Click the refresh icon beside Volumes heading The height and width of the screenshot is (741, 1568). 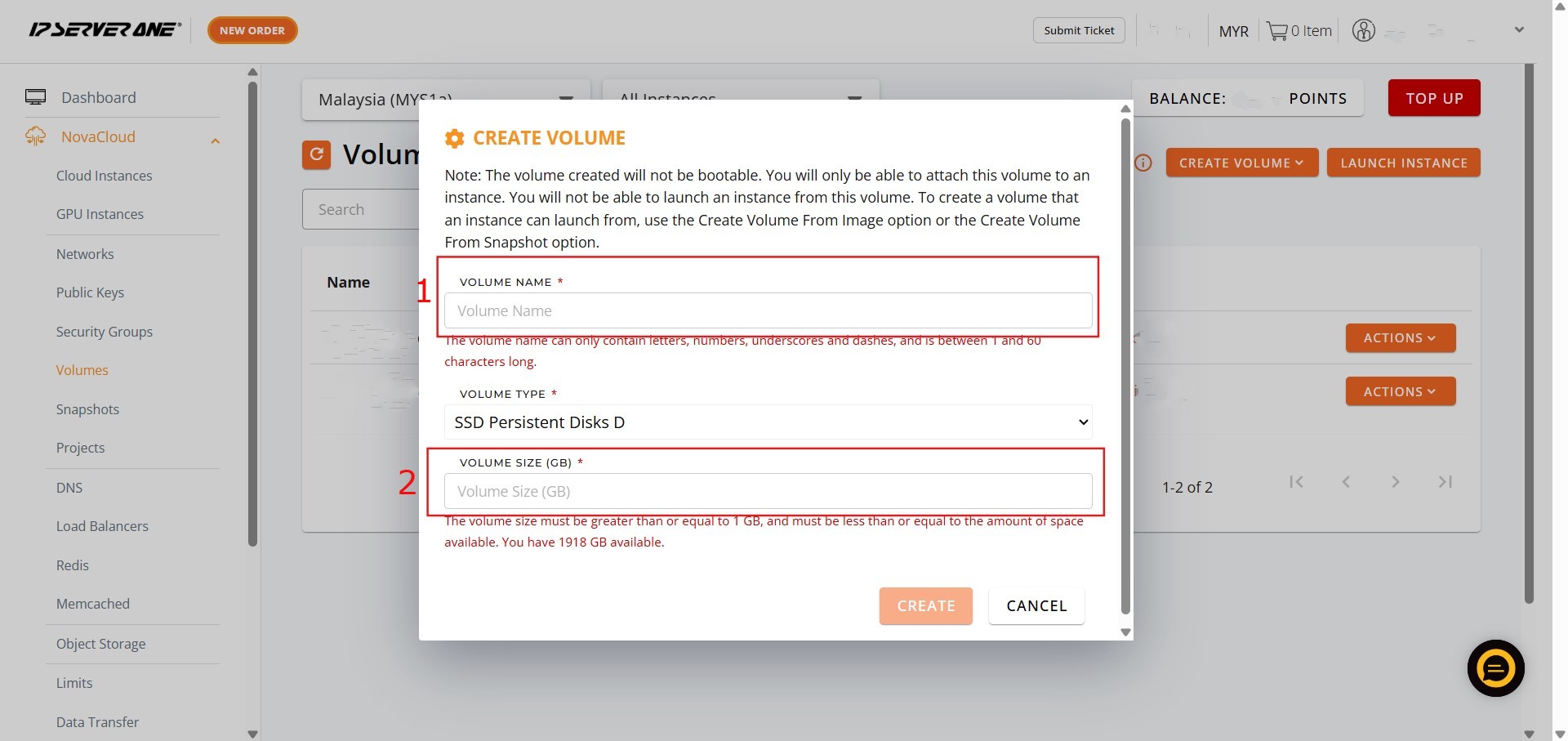pyautogui.click(x=316, y=154)
